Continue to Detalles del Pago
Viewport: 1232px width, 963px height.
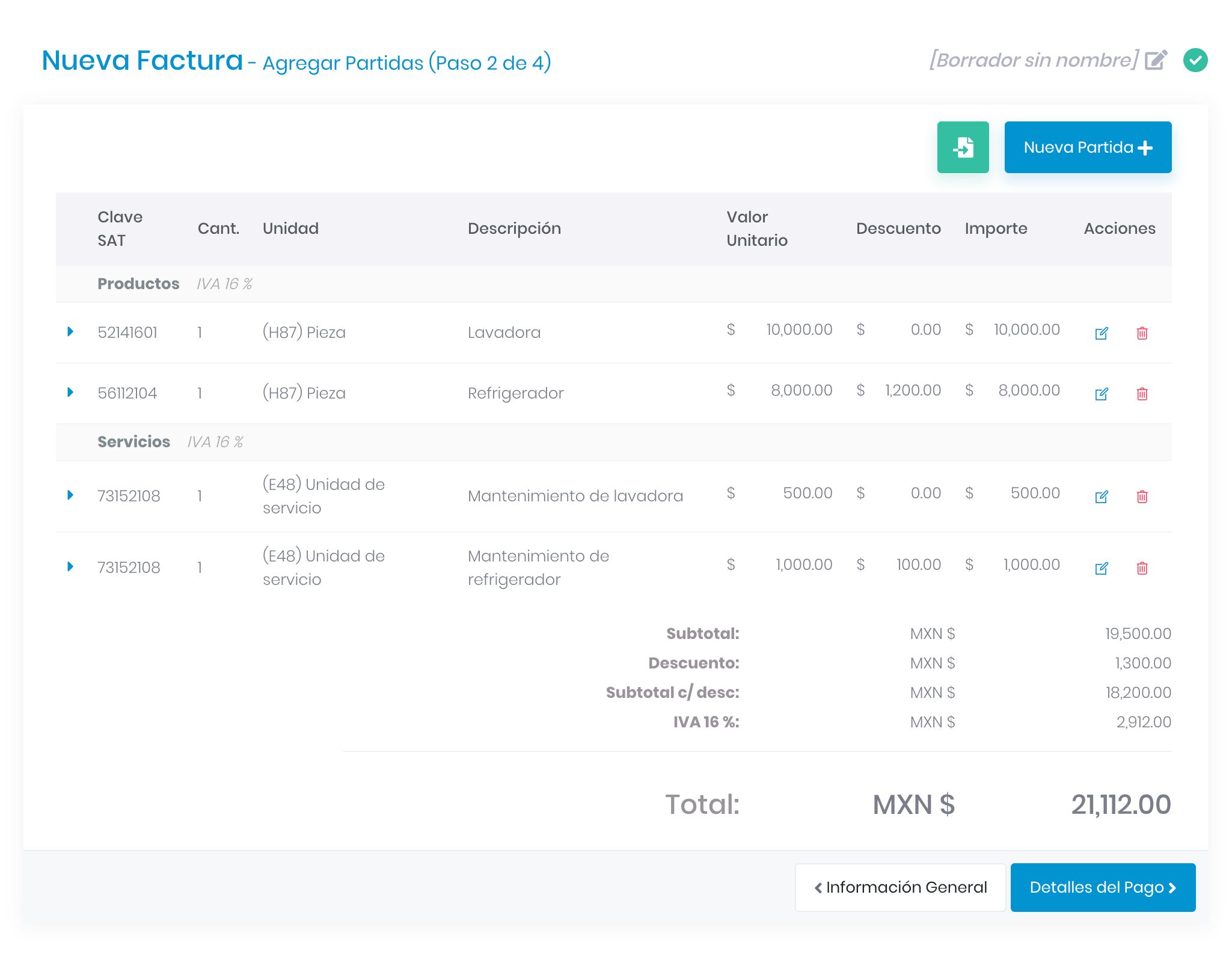(x=1102, y=887)
